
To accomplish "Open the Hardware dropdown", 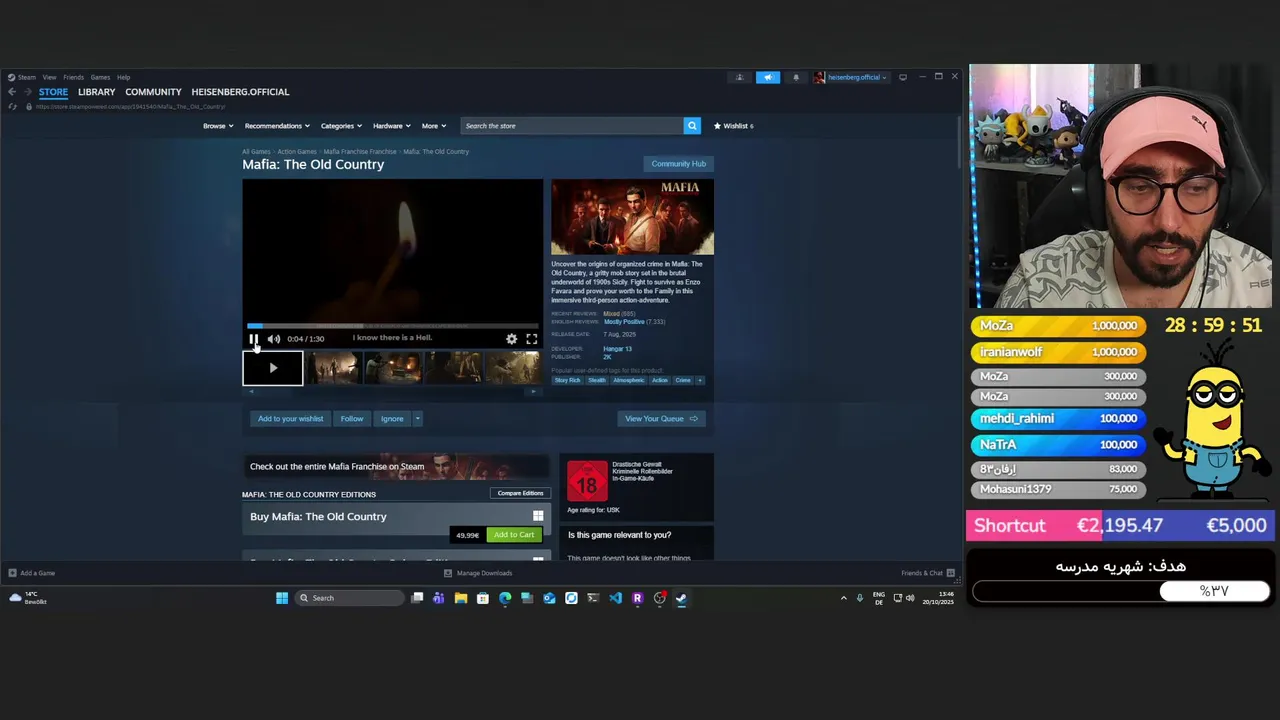I will 391,126.
